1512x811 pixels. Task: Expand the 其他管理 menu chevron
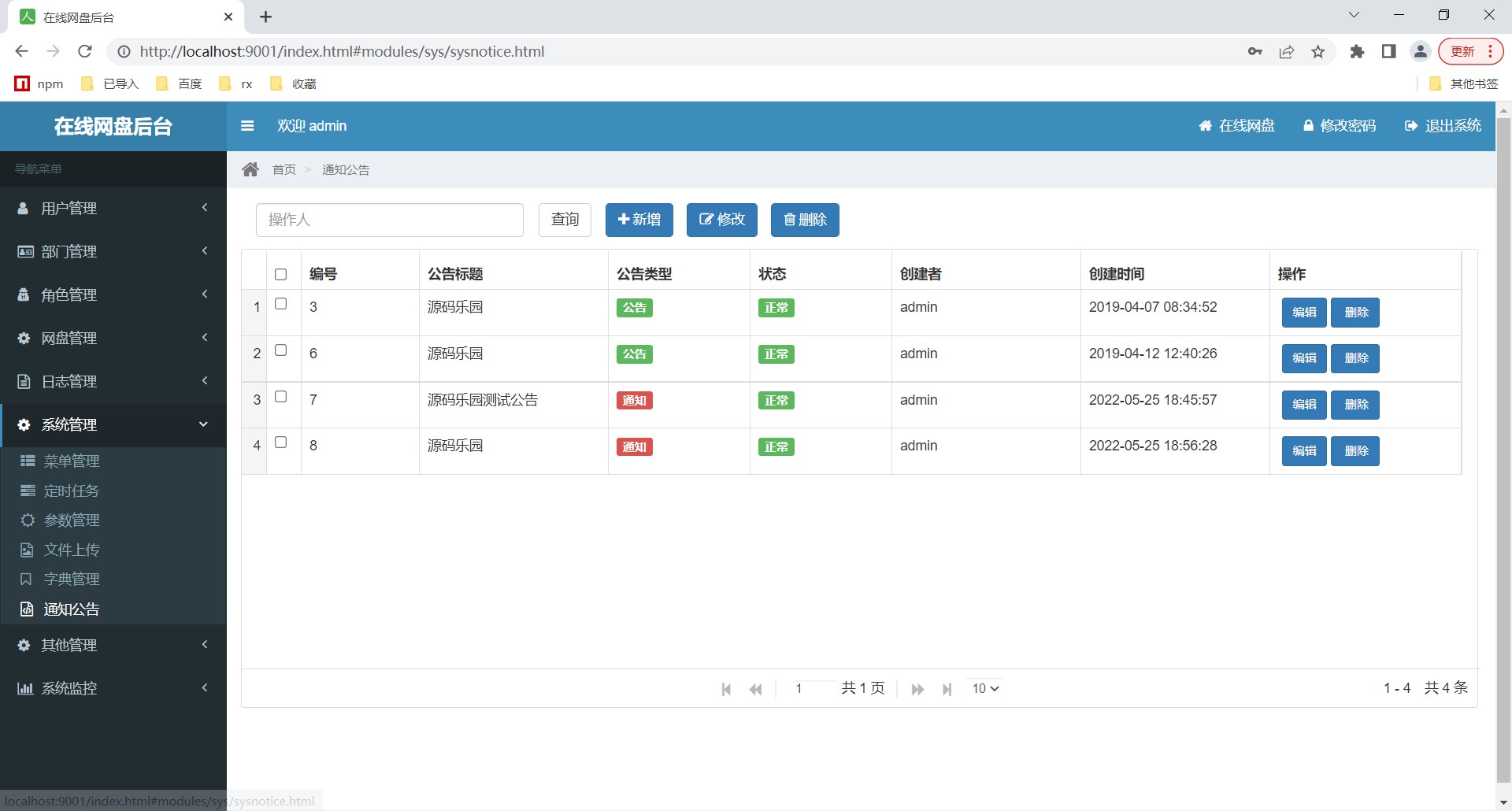pyautogui.click(x=205, y=645)
